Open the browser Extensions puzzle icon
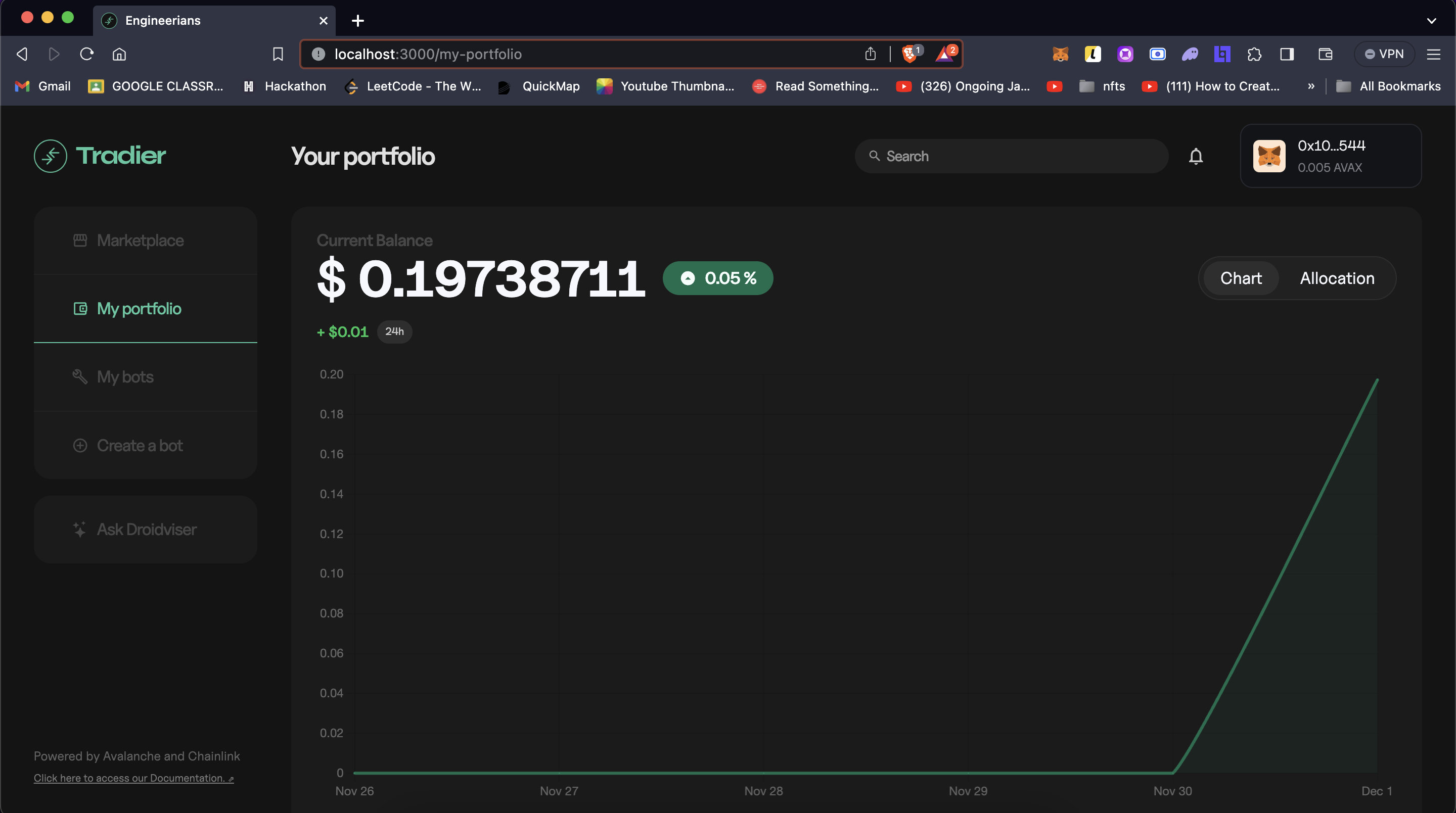The width and height of the screenshot is (1456, 813). point(1254,54)
